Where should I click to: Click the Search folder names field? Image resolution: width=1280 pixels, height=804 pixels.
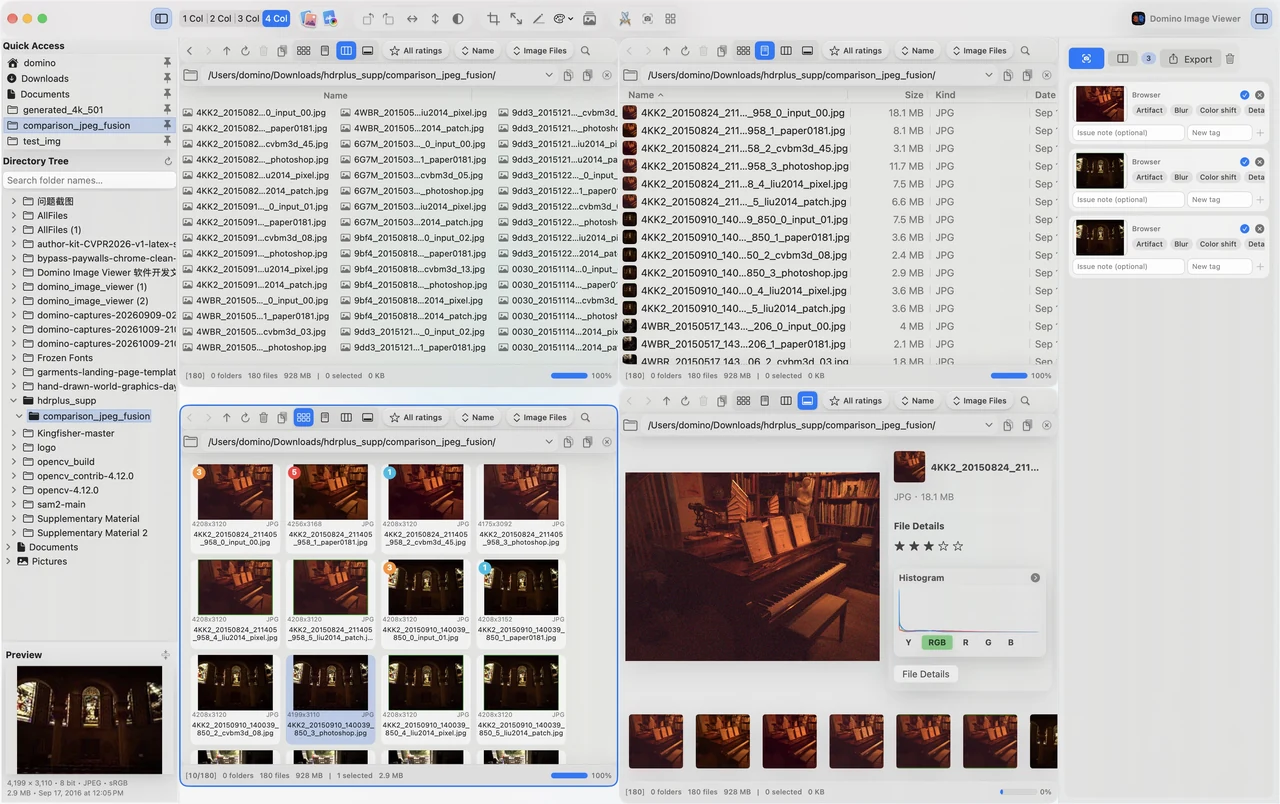[x=89, y=180]
